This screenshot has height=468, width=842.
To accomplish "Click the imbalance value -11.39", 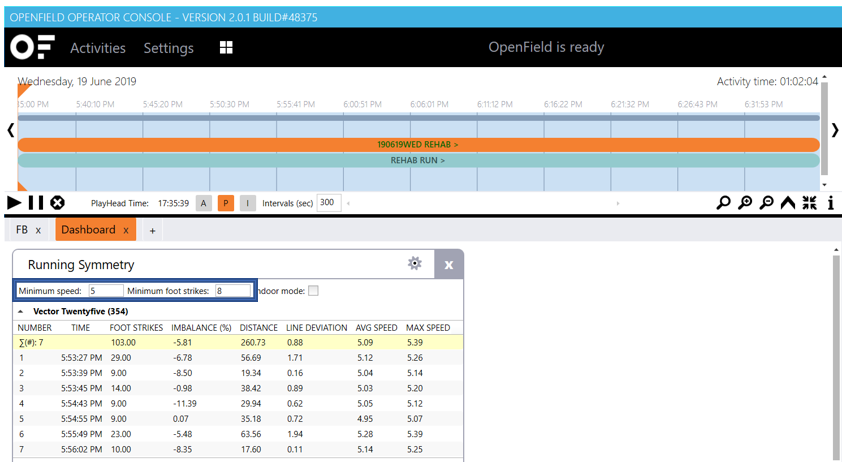I will tap(185, 404).
